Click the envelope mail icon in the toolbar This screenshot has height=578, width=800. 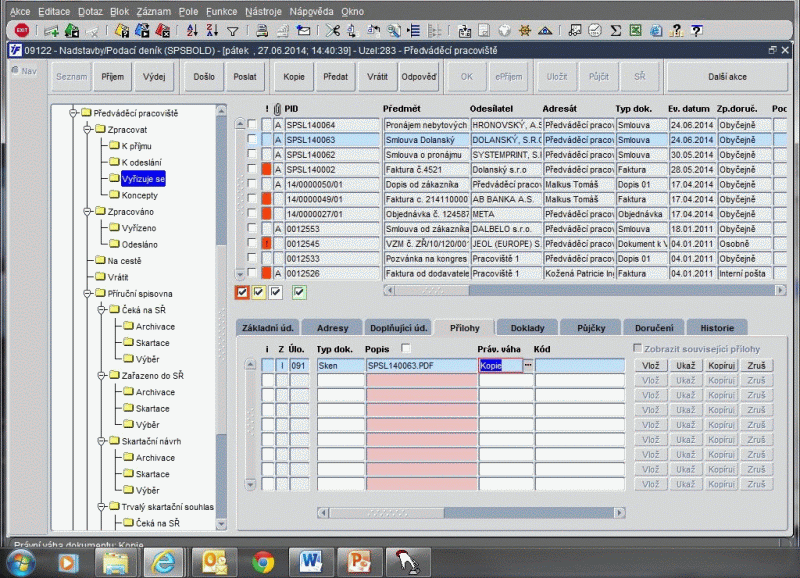click(303, 31)
